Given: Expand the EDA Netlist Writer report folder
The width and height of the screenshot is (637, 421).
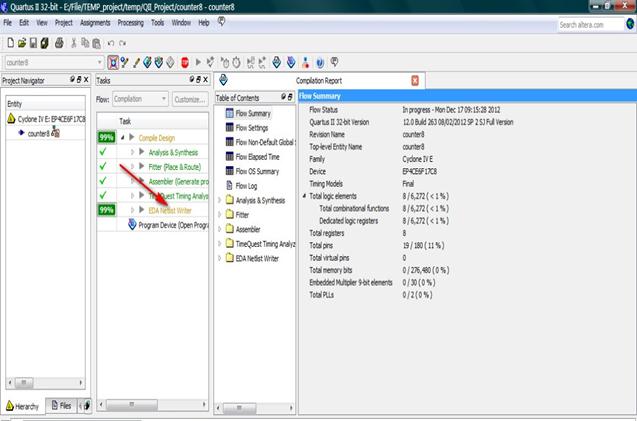Looking at the screenshot, I should pos(219,258).
